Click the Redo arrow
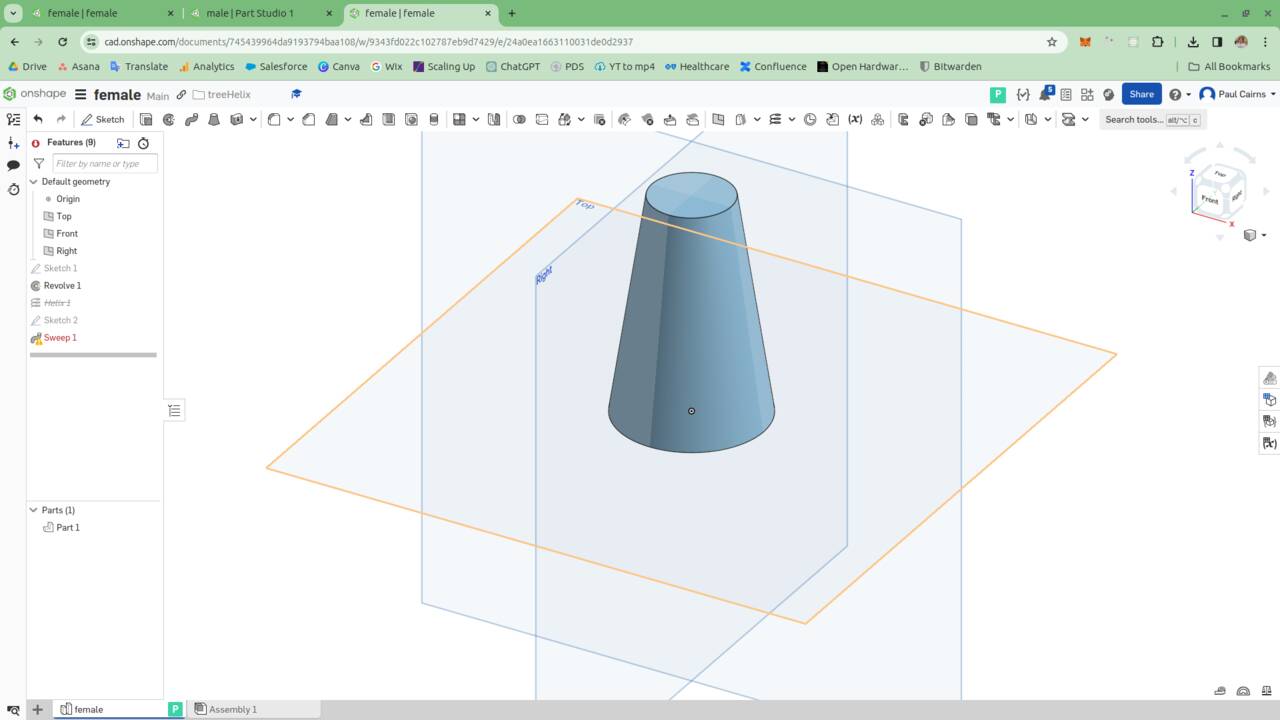The image size is (1280, 720). point(61,119)
